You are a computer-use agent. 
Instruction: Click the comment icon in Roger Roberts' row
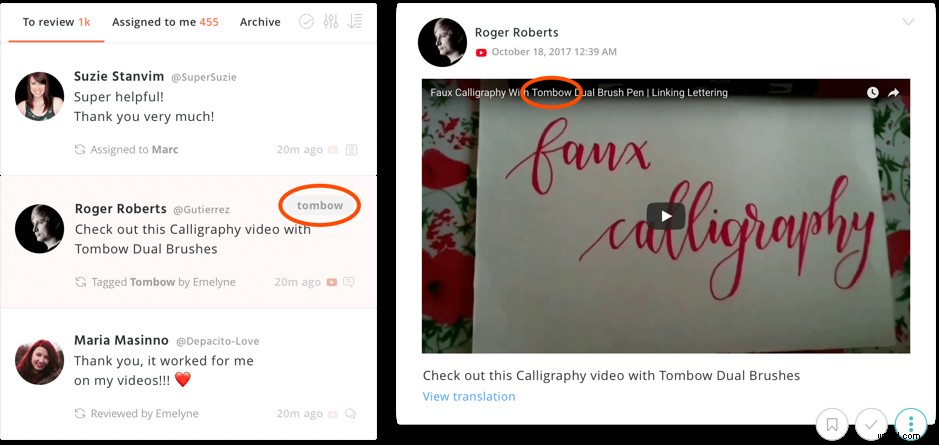pos(349,282)
